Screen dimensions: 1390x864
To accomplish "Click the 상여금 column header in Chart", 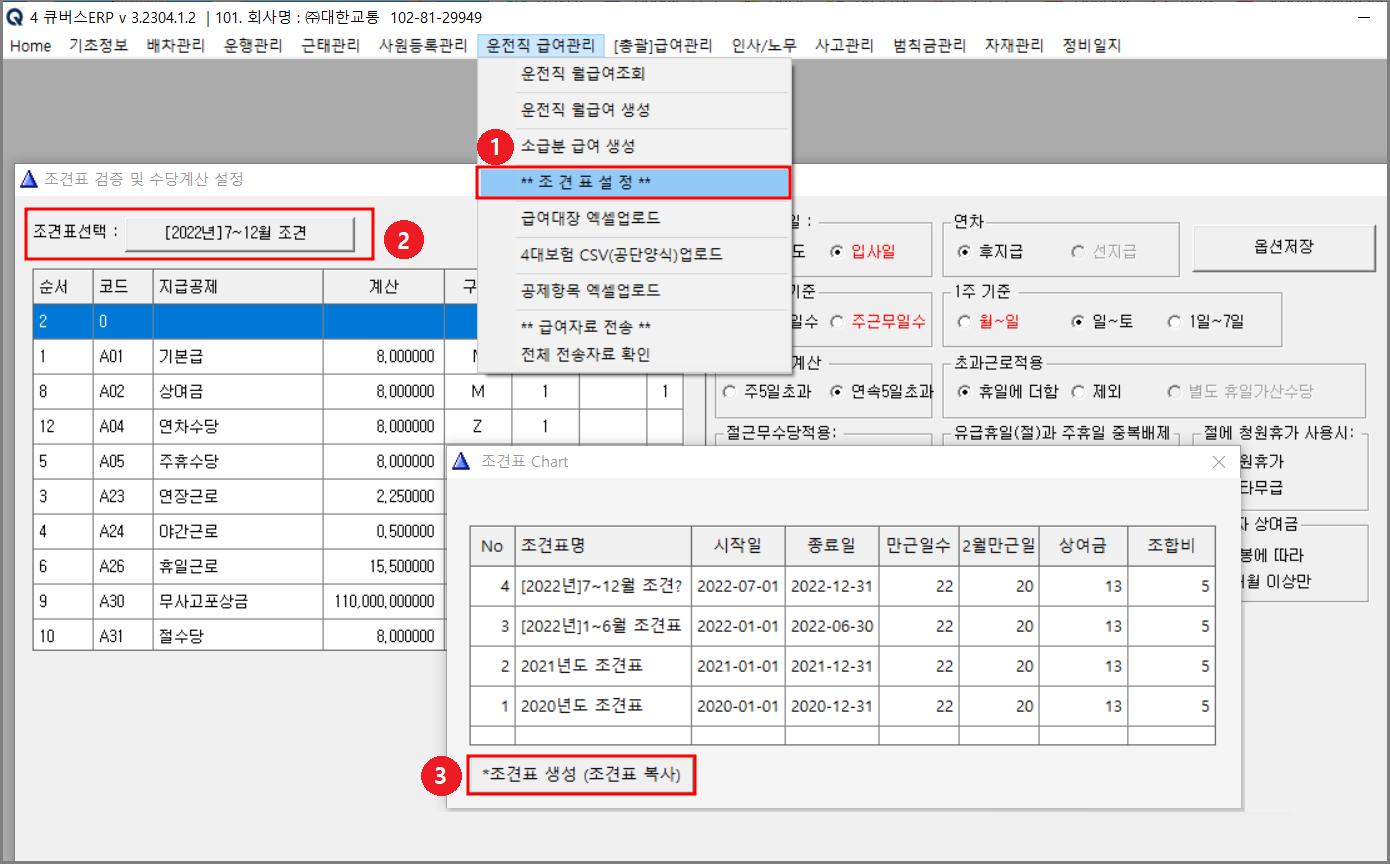I will coord(1085,546).
